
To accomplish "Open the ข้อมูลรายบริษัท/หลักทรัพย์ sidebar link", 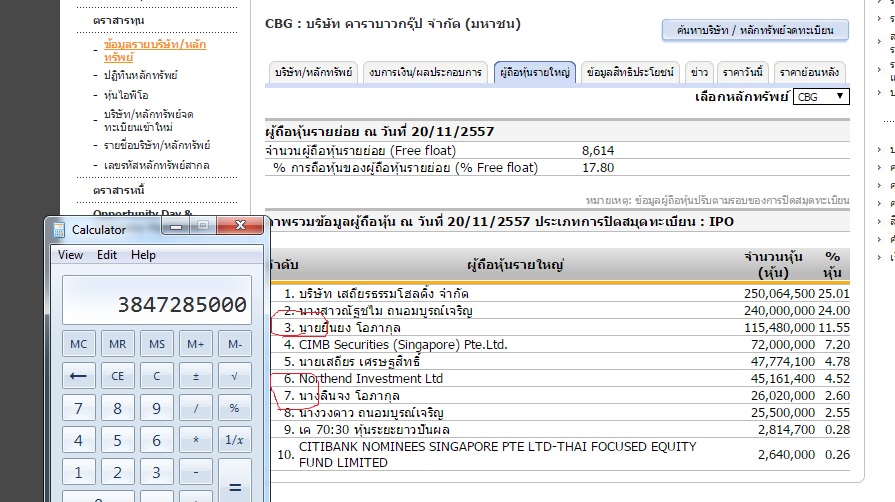I will pyautogui.click(x=155, y=50).
